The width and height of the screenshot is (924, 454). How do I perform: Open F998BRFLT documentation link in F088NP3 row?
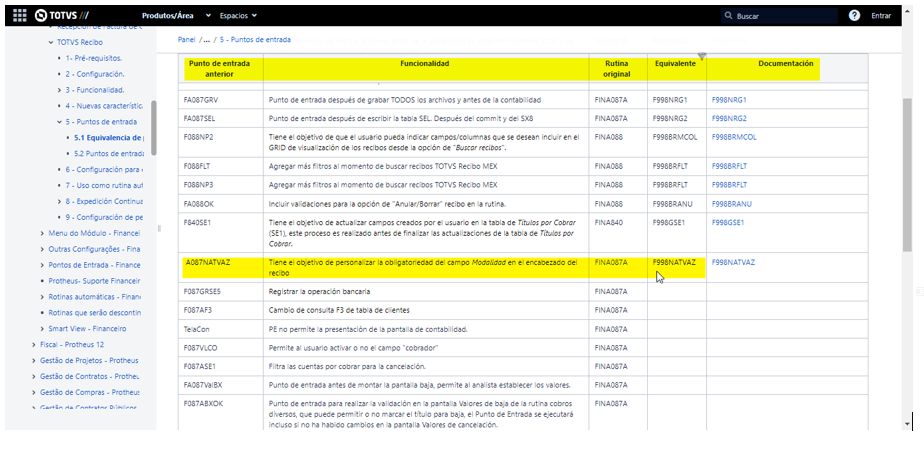tap(730, 185)
